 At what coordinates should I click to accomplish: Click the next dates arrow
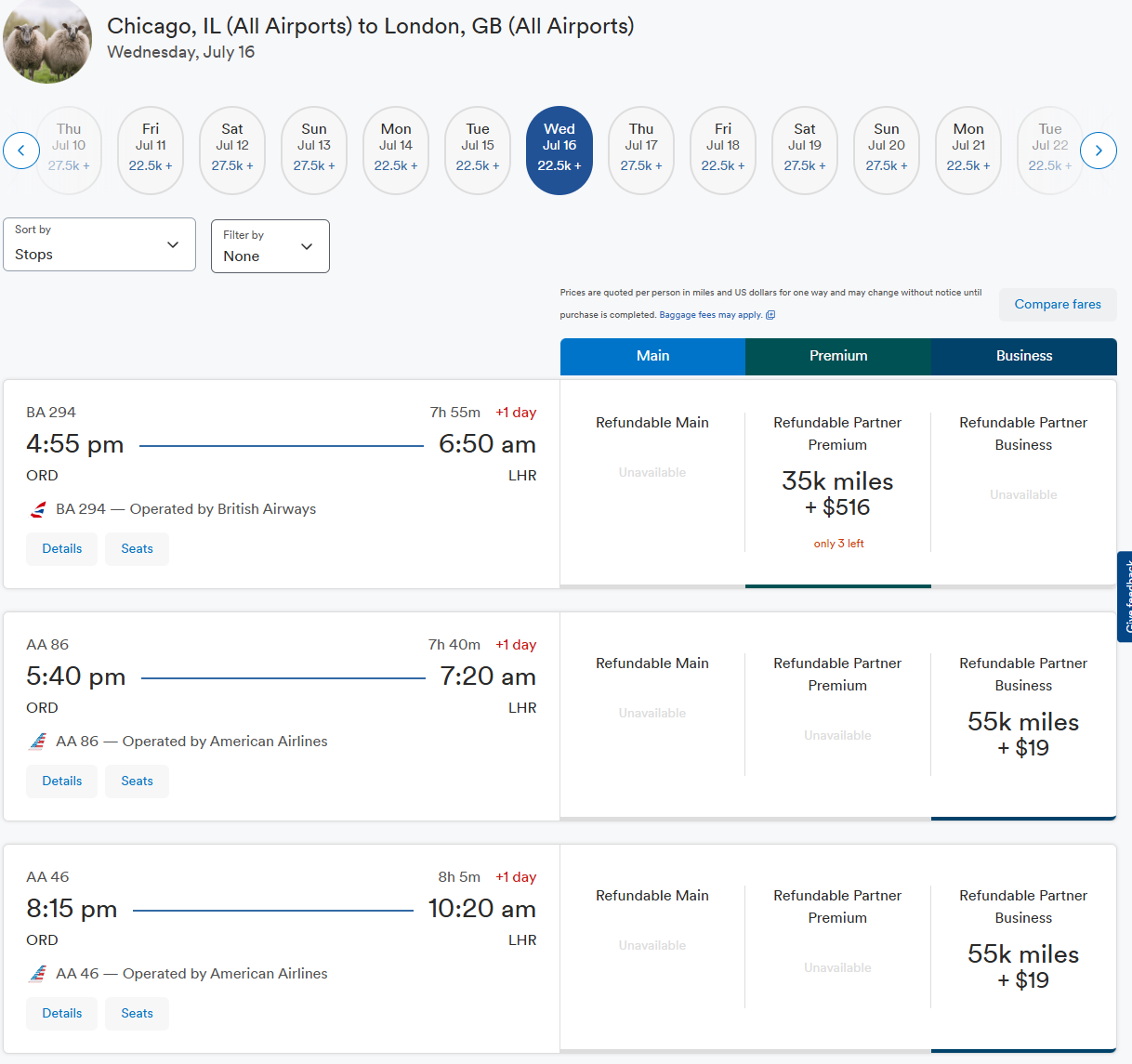[1099, 151]
